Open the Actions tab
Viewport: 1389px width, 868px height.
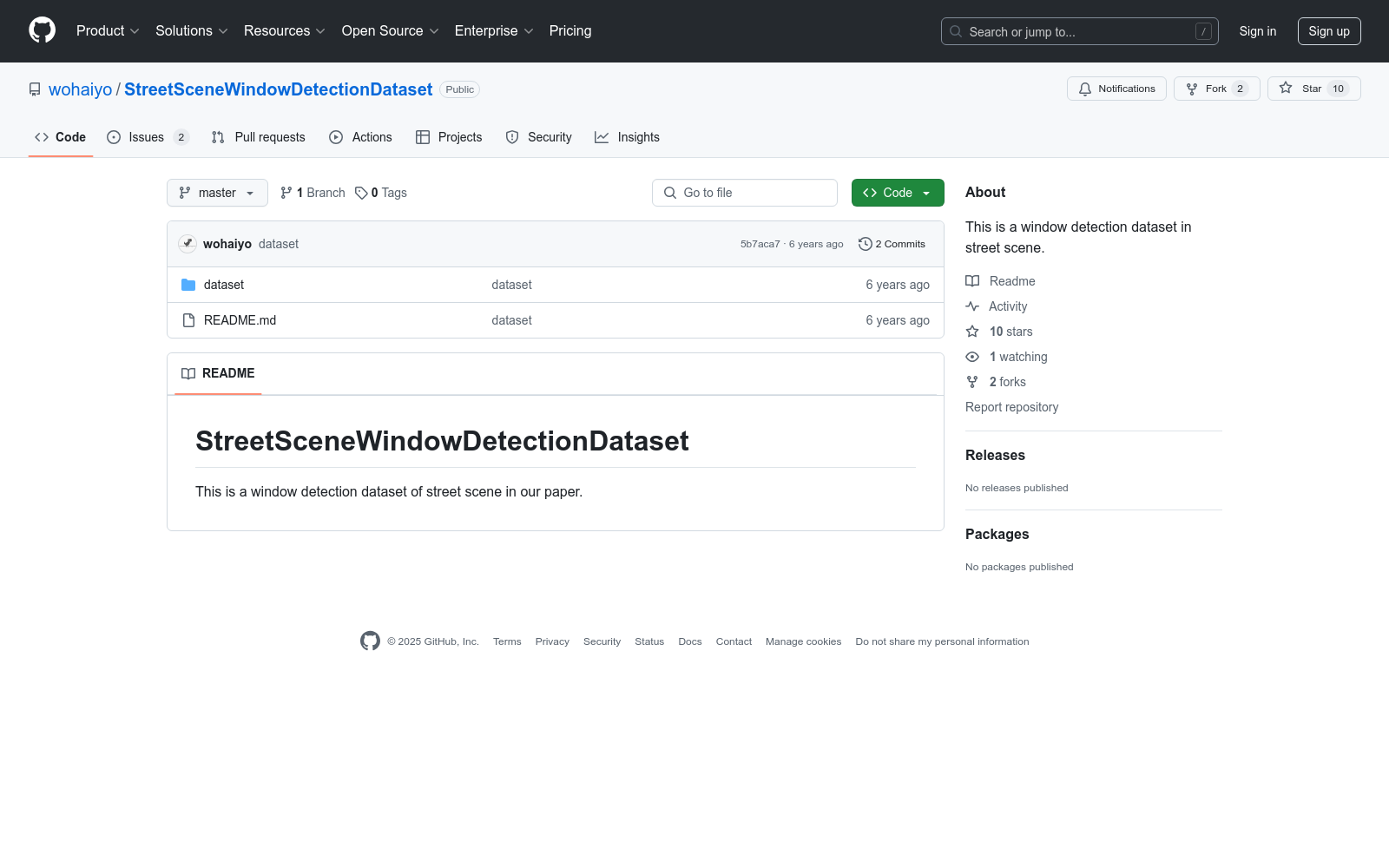(361, 137)
